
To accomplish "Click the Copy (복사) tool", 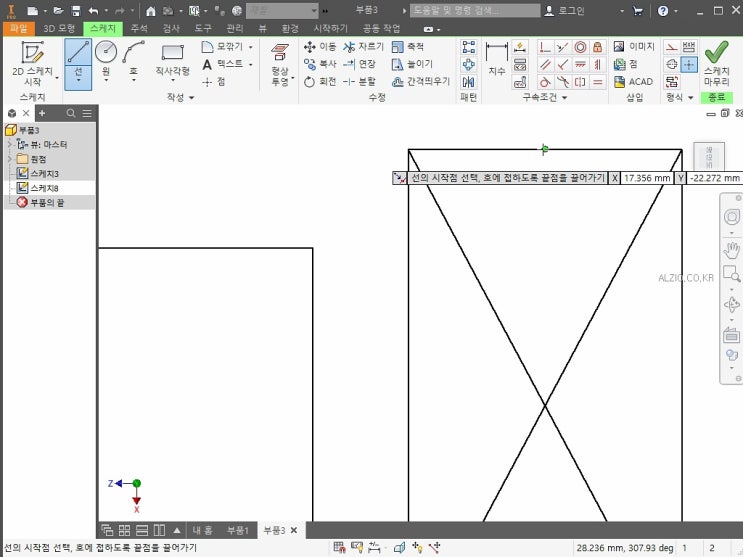I will point(319,64).
